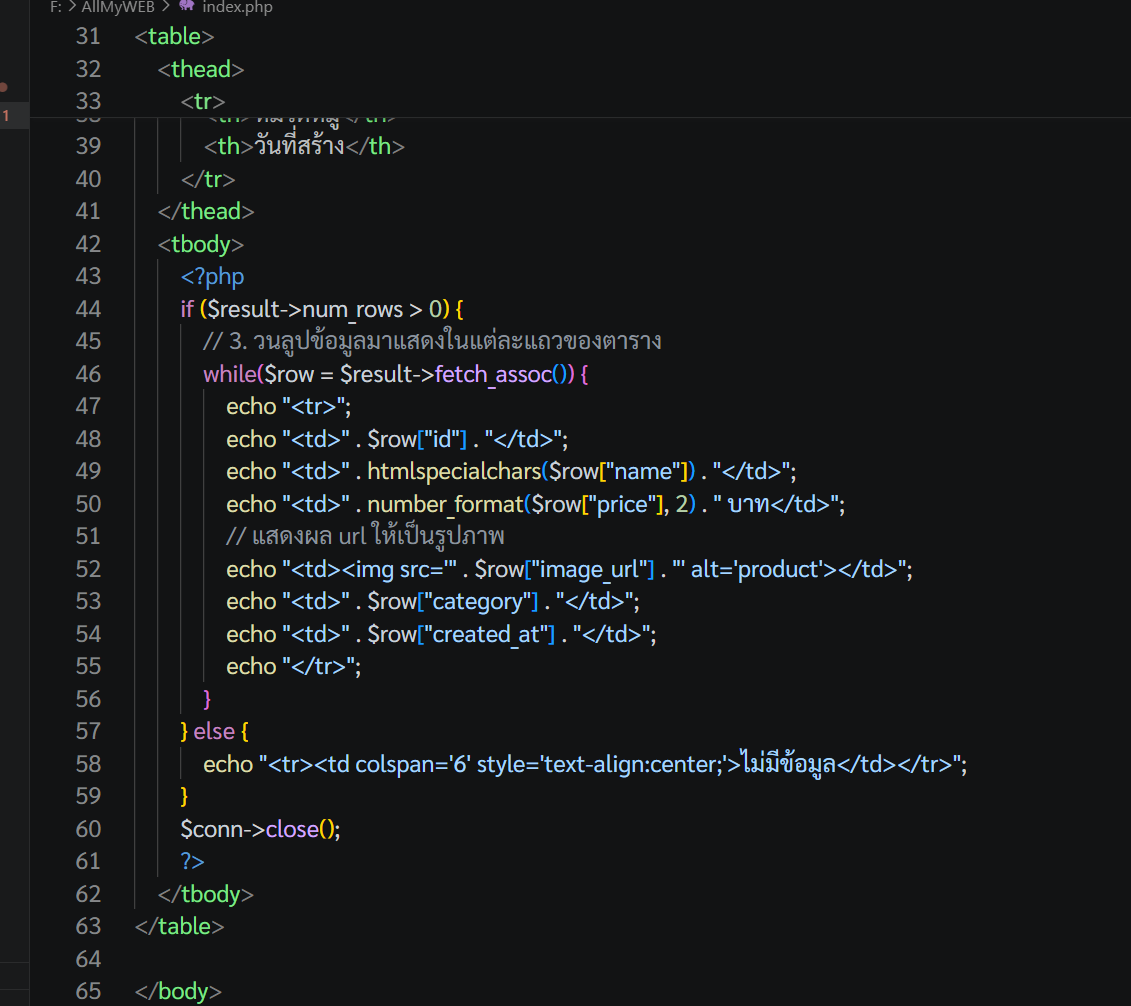
Task: Click line number 64 in the gutter
Action: point(88,959)
